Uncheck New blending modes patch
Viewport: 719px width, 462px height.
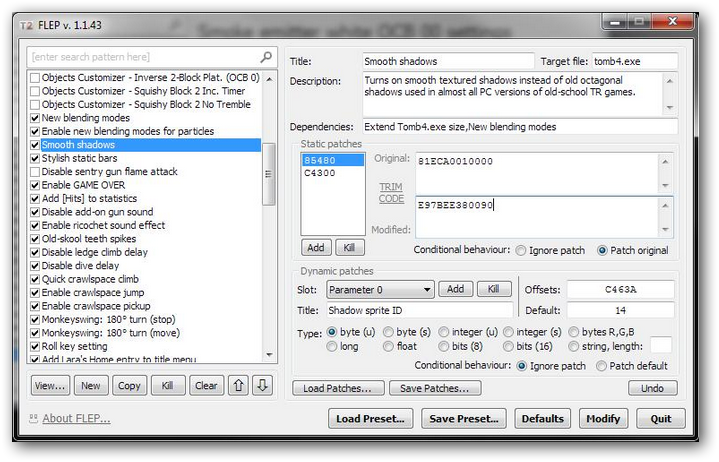tap(35, 118)
